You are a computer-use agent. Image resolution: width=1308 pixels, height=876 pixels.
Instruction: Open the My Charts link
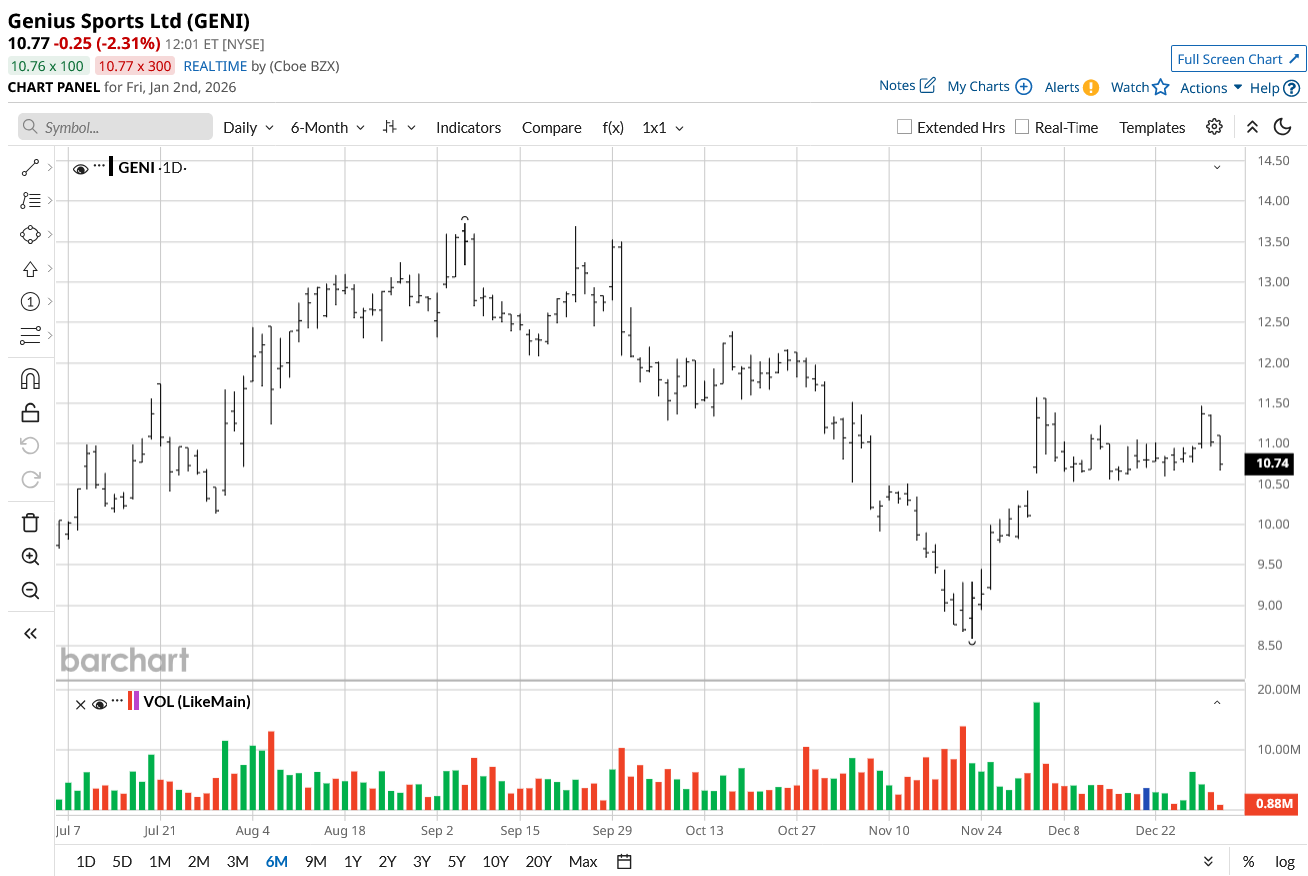coord(978,87)
